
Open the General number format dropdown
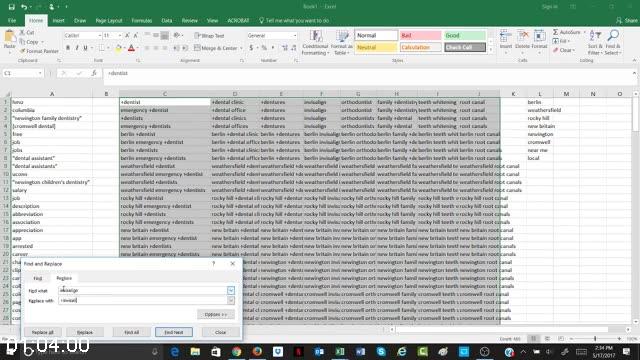[295, 36]
